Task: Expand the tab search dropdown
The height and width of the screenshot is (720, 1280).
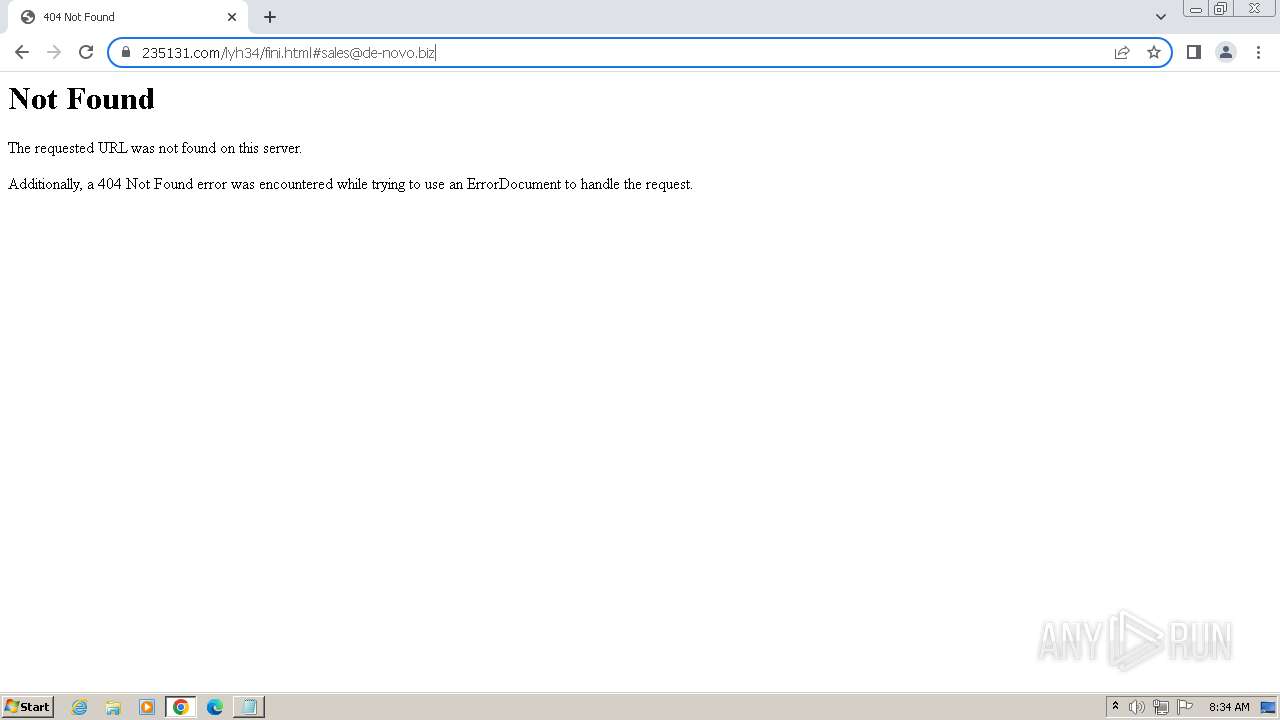Action: pos(1161,17)
